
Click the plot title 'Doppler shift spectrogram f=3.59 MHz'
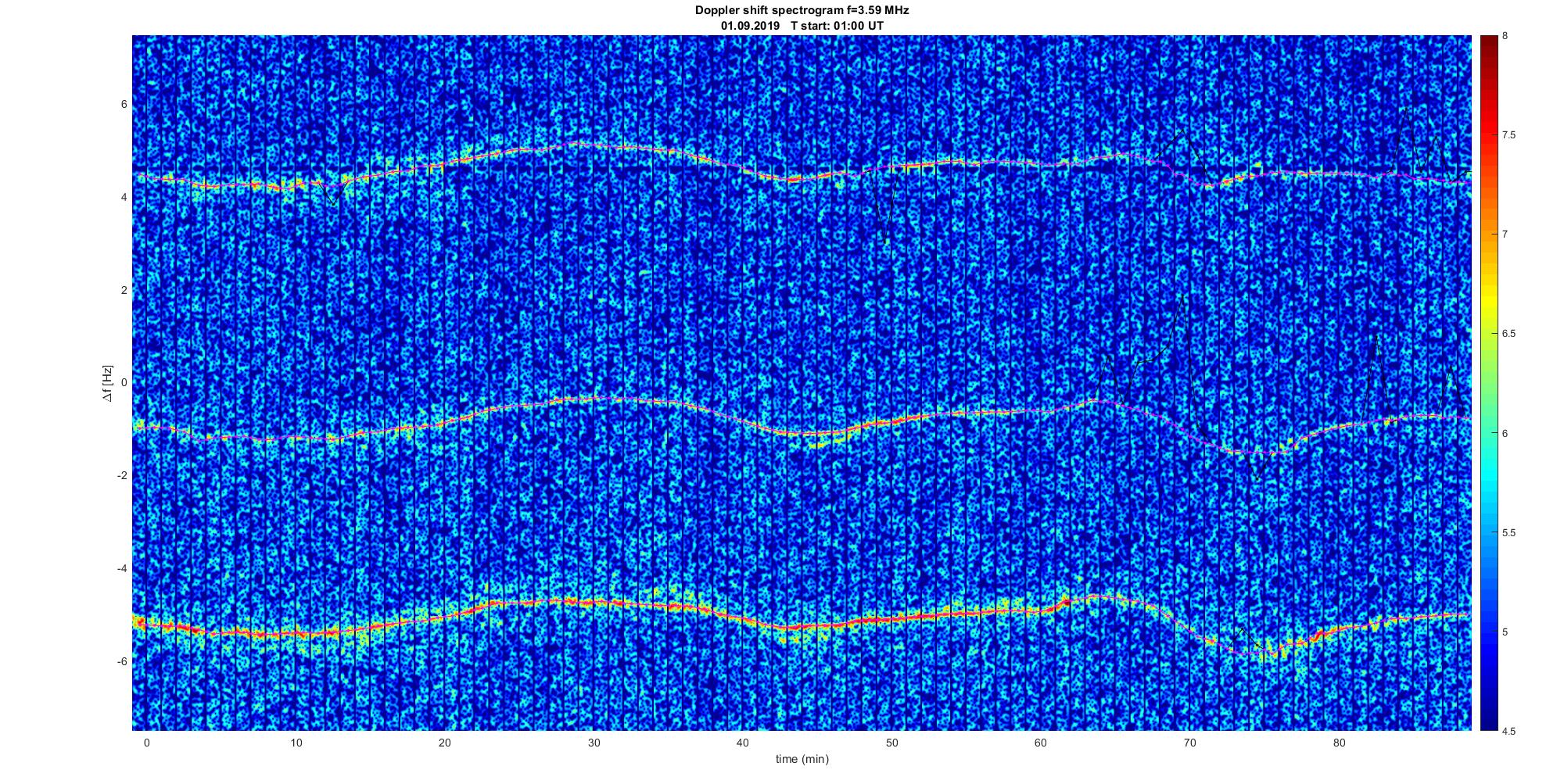pyautogui.click(x=802, y=11)
